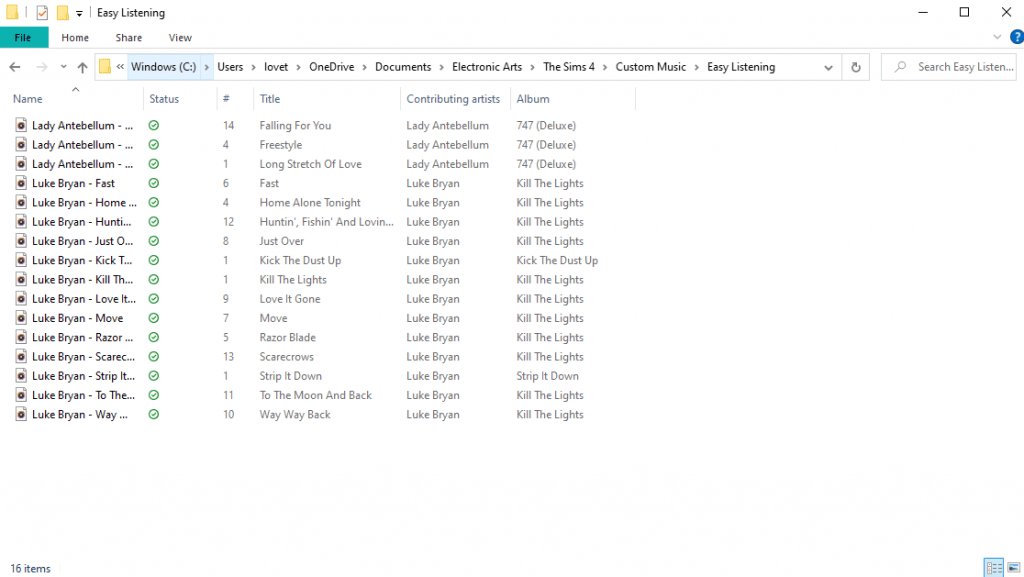Navigate to lovet in address bar
Screen dimensions: 1024x577
click(276, 67)
